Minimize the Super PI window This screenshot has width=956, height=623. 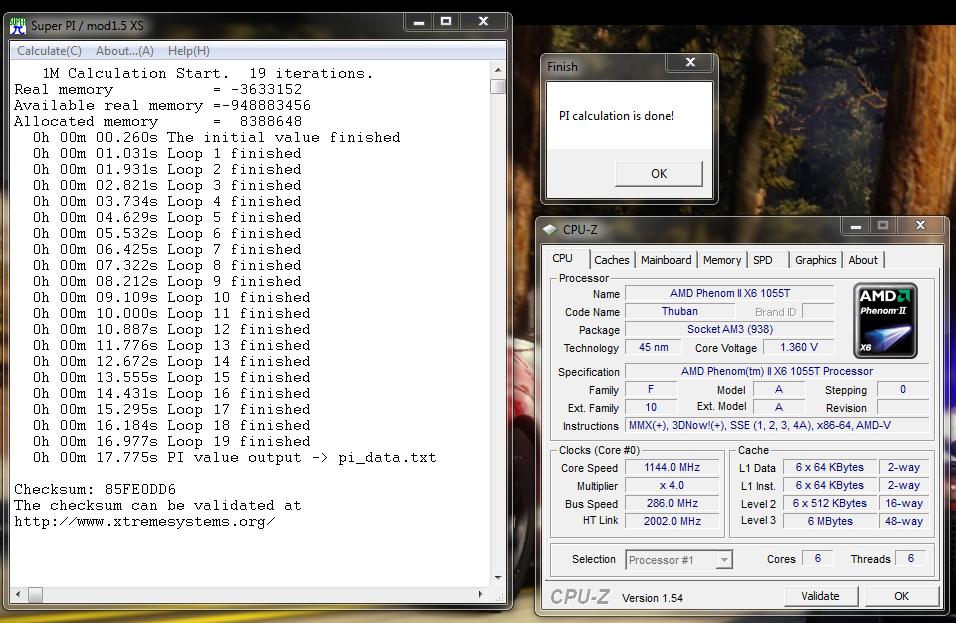coord(419,22)
